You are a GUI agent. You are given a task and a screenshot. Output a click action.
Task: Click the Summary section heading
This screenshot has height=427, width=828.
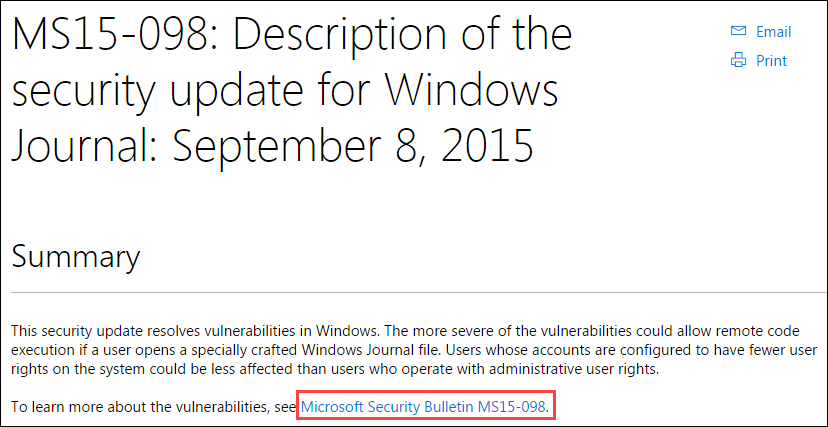pyautogui.click(x=76, y=257)
